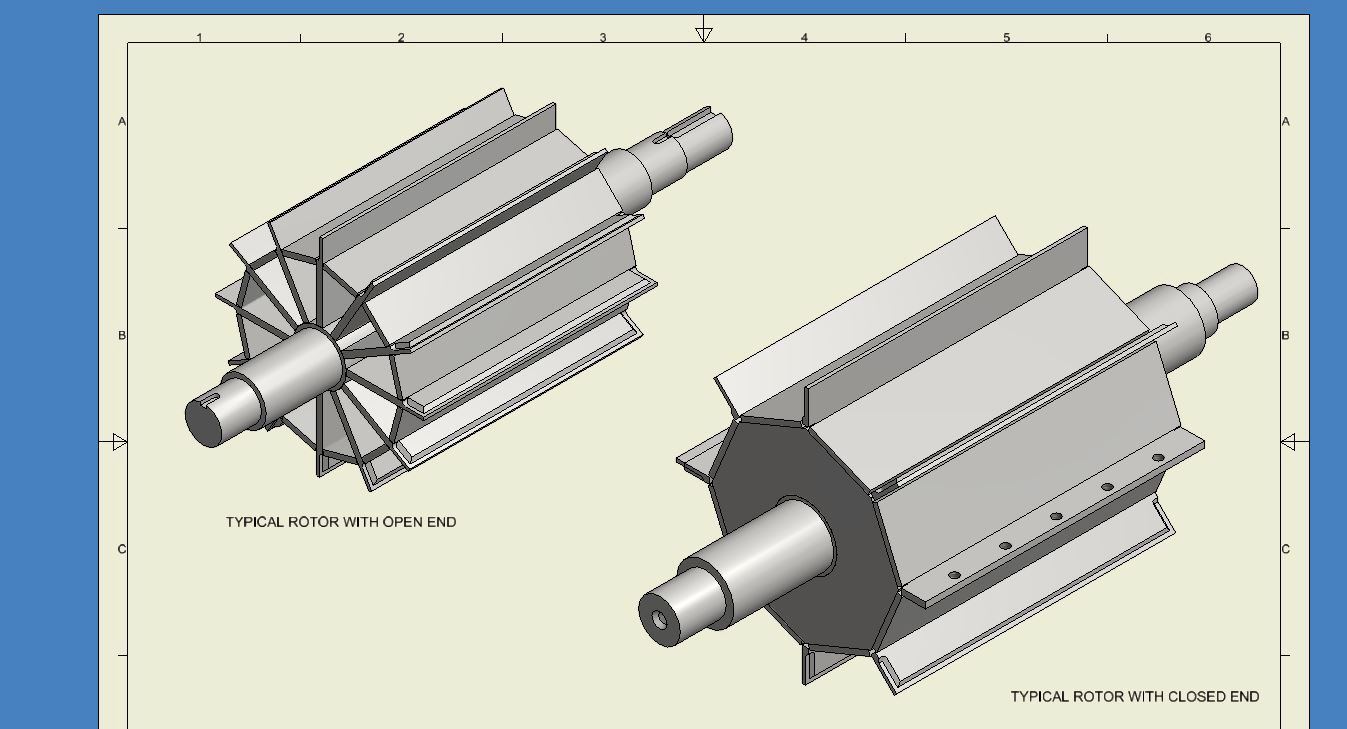Select zone column label "6" on top border

1207,38
